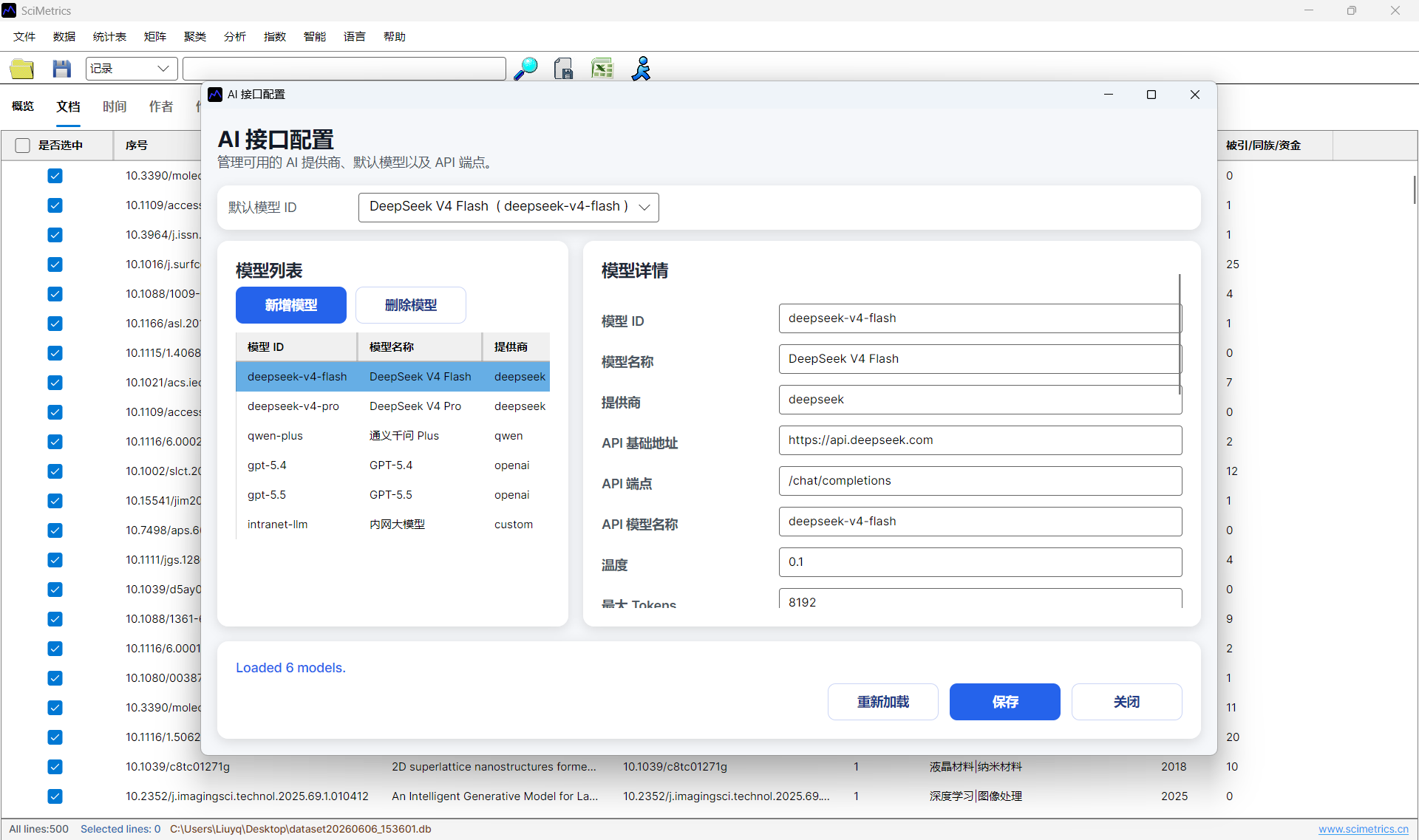Viewport: 1419px width, 840px height.
Task: Open the 帮助 menu
Action: (x=395, y=37)
